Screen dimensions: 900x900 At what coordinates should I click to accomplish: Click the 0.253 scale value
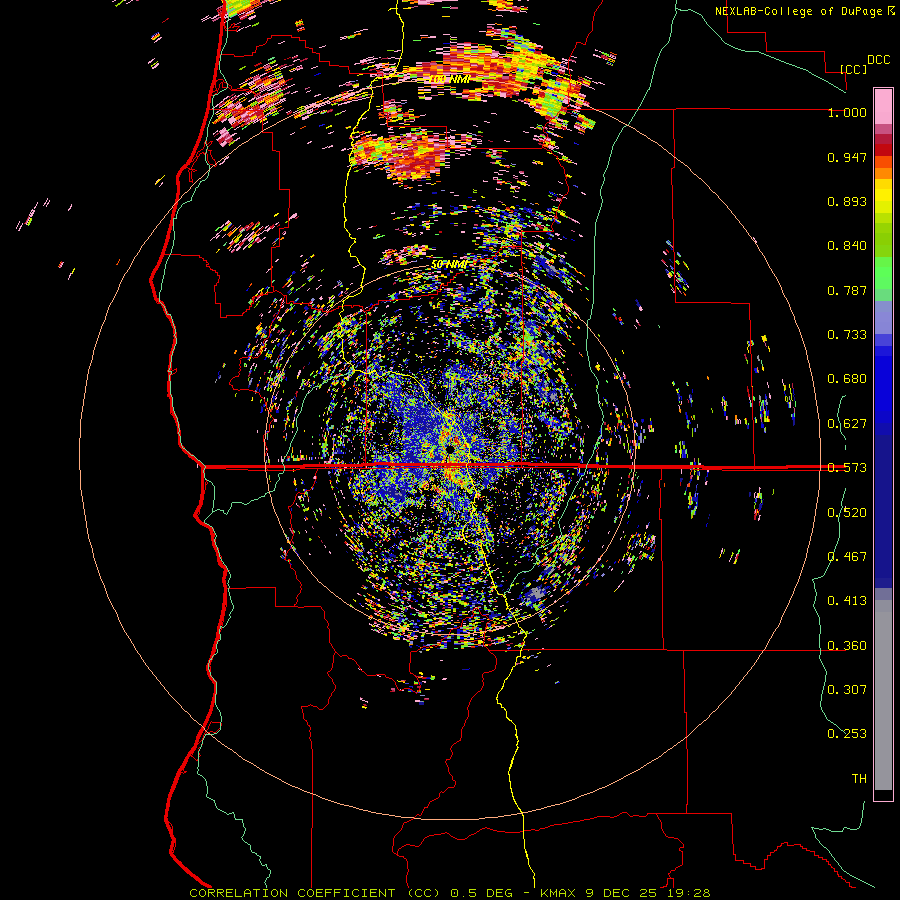[847, 734]
